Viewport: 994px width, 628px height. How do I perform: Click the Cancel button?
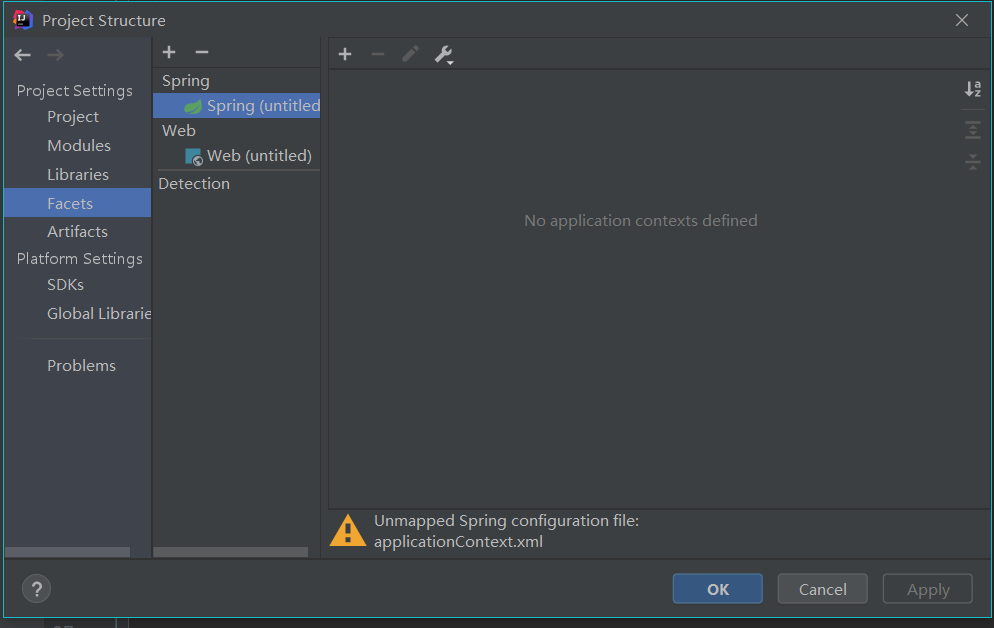click(x=822, y=589)
